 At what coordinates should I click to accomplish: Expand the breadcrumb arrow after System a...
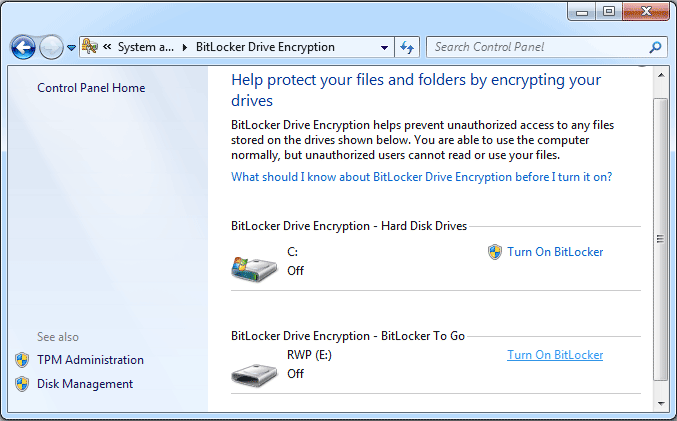point(185,47)
